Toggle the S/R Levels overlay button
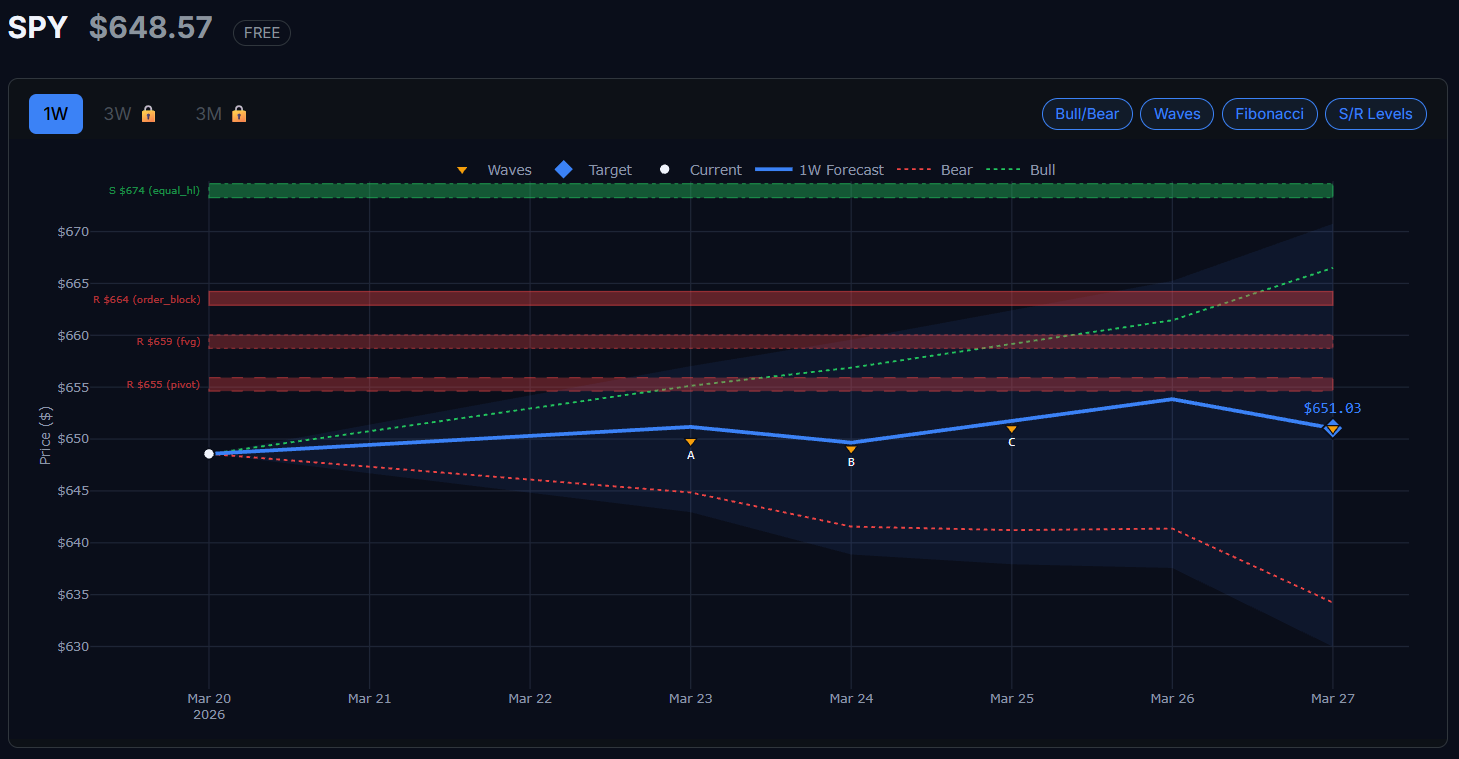This screenshot has height=759, width=1459. tap(1376, 114)
